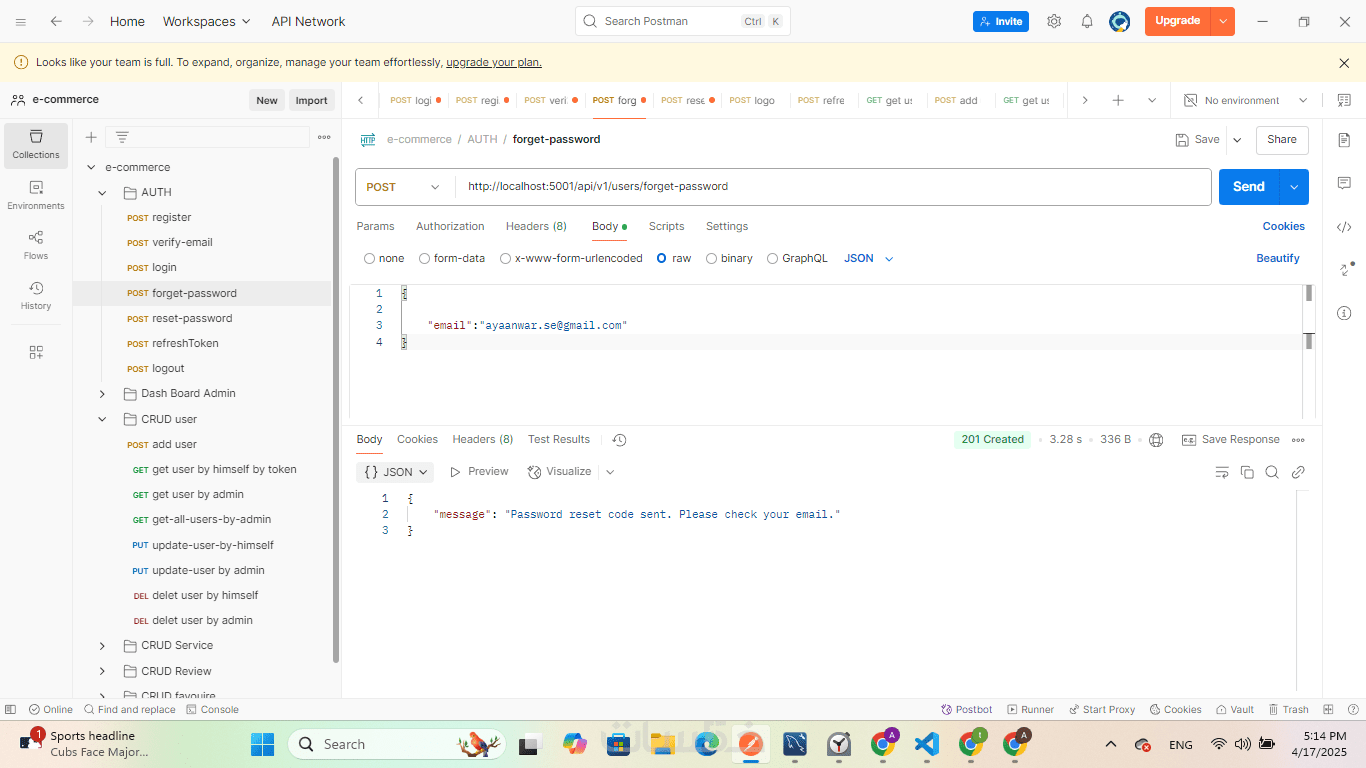The height and width of the screenshot is (768, 1366).
Task: Open the code snippet icon
Action: point(1344,227)
